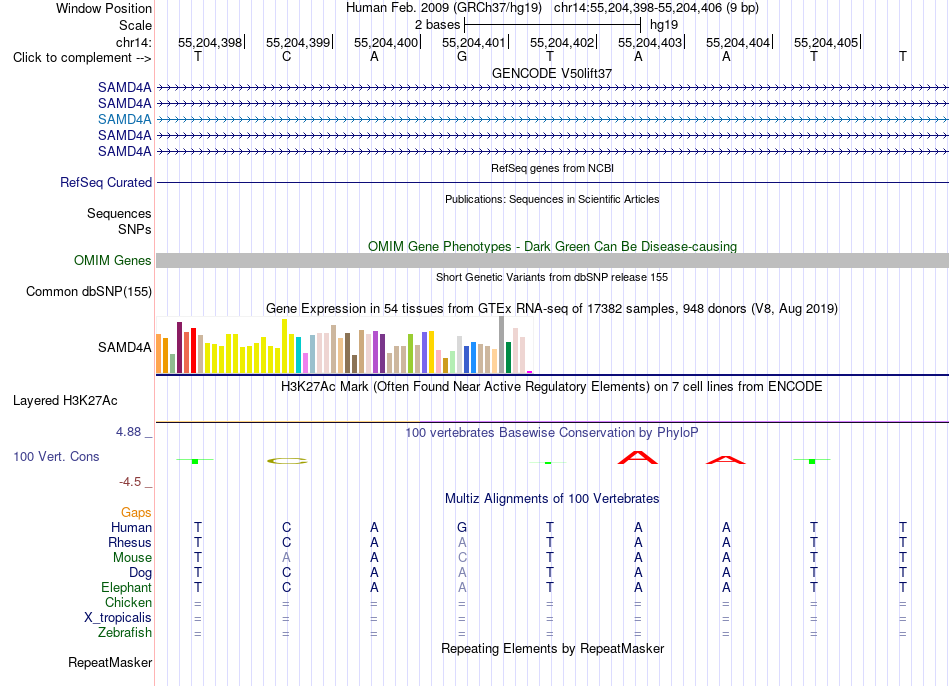The image size is (950, 686).
Task: Click 'RefSeq genes from NCBI' track title
Action: 553,168
